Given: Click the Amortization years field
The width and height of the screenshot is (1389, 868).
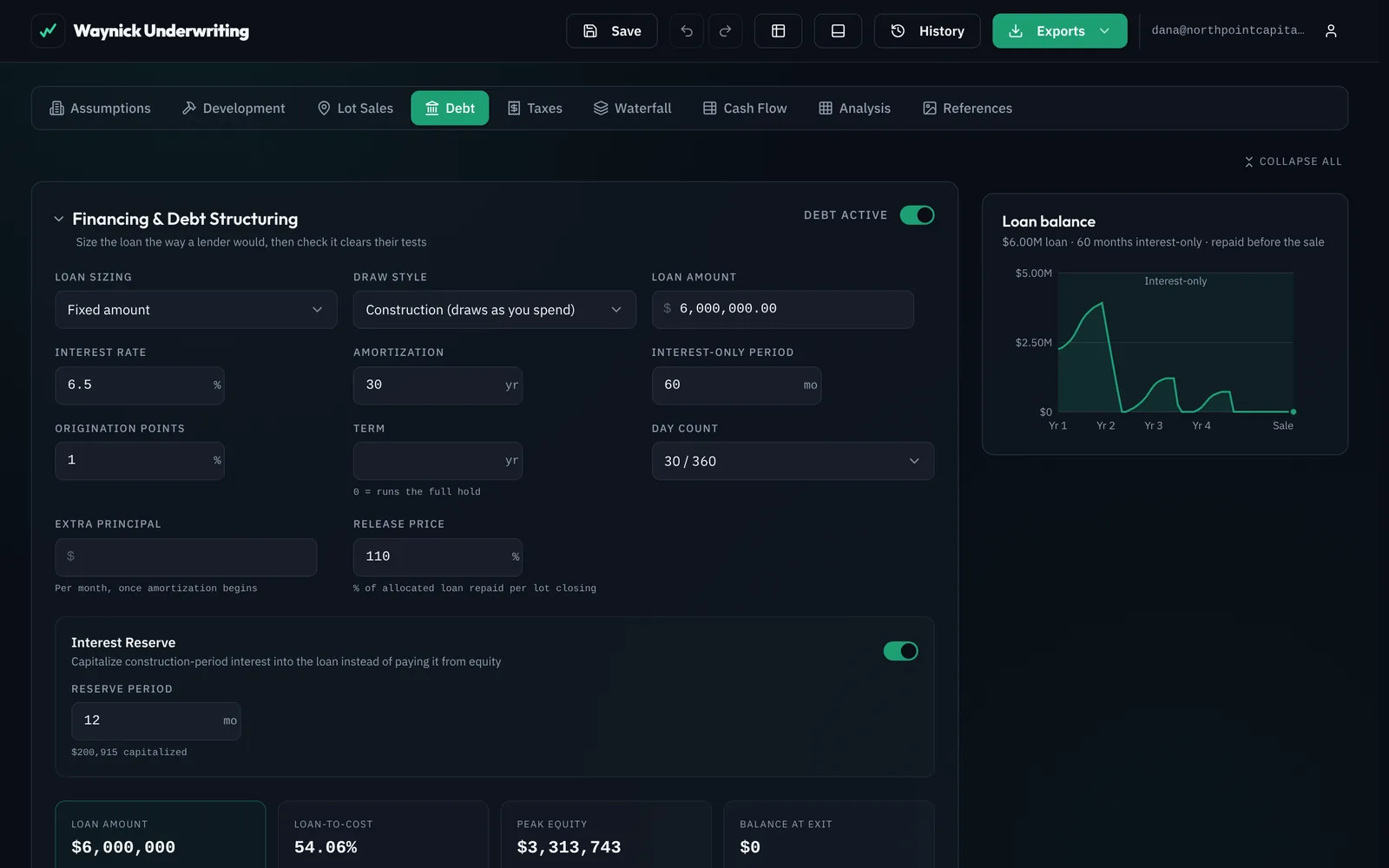Looking at the screenshot, I should tap(438, 385).
